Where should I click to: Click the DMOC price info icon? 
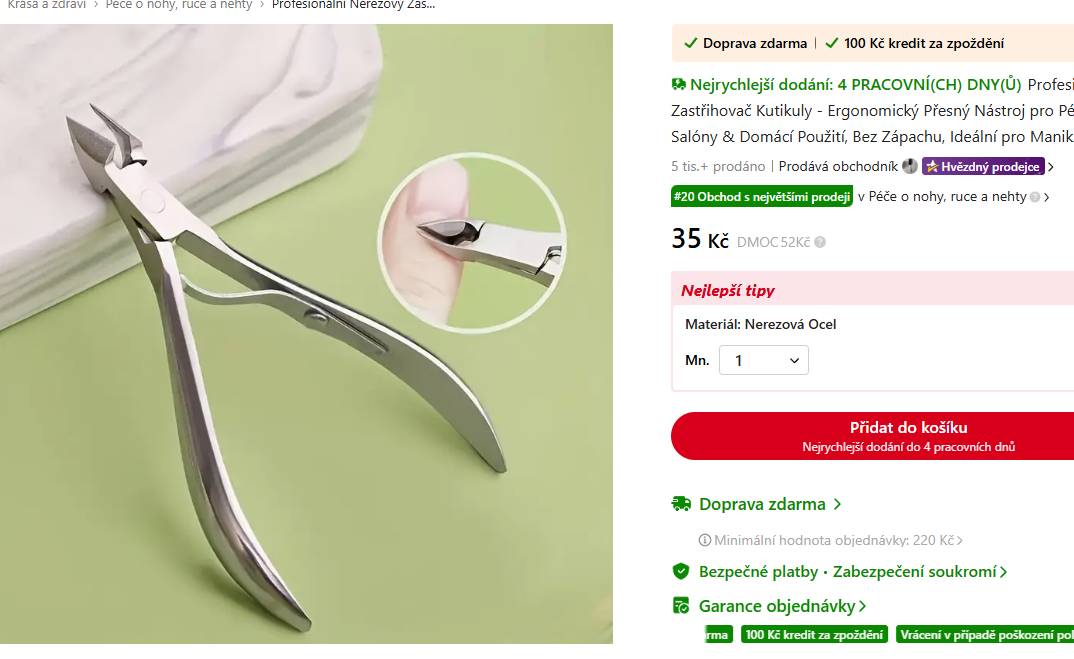820,243
